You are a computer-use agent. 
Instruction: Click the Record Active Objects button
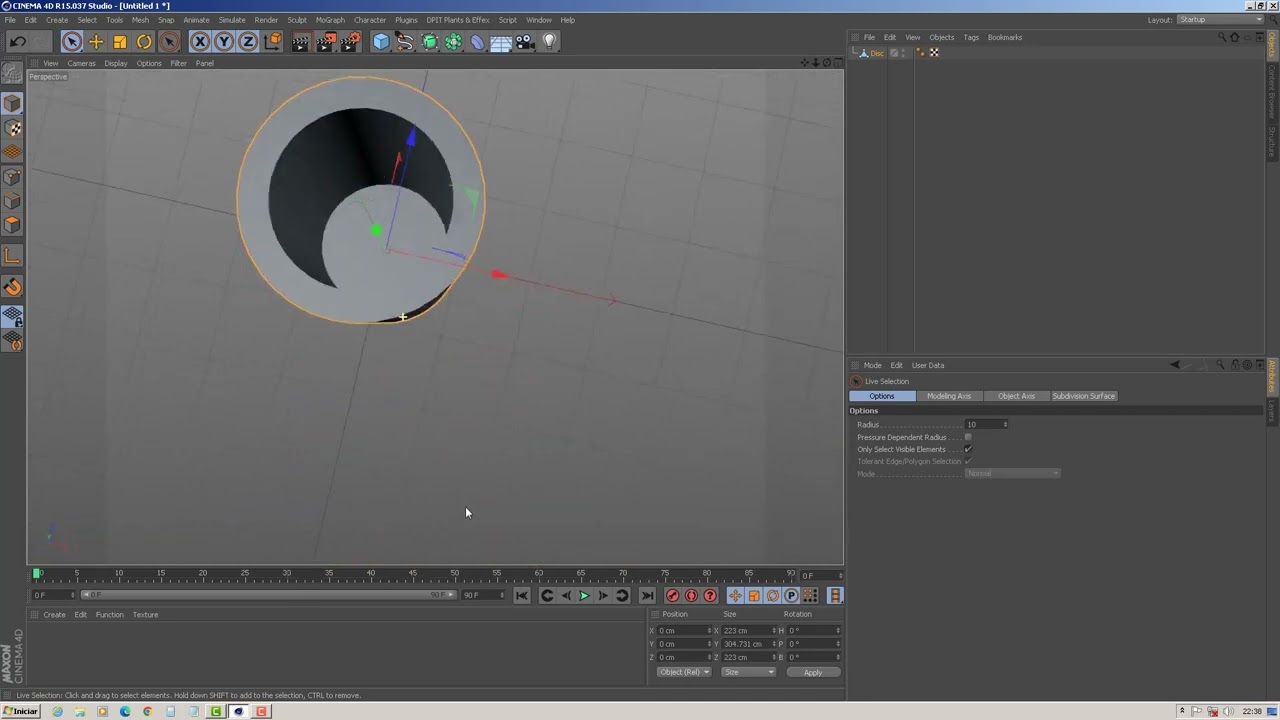click(672, 596)
